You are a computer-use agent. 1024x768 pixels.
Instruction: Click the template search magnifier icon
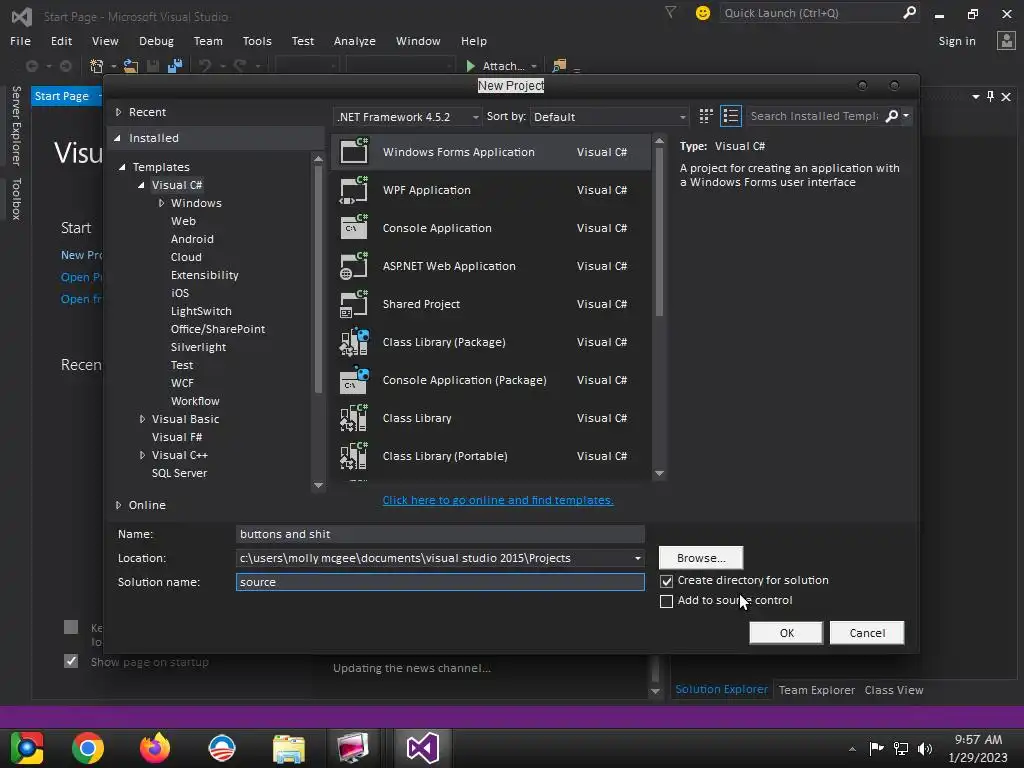[x=891, y=116]
